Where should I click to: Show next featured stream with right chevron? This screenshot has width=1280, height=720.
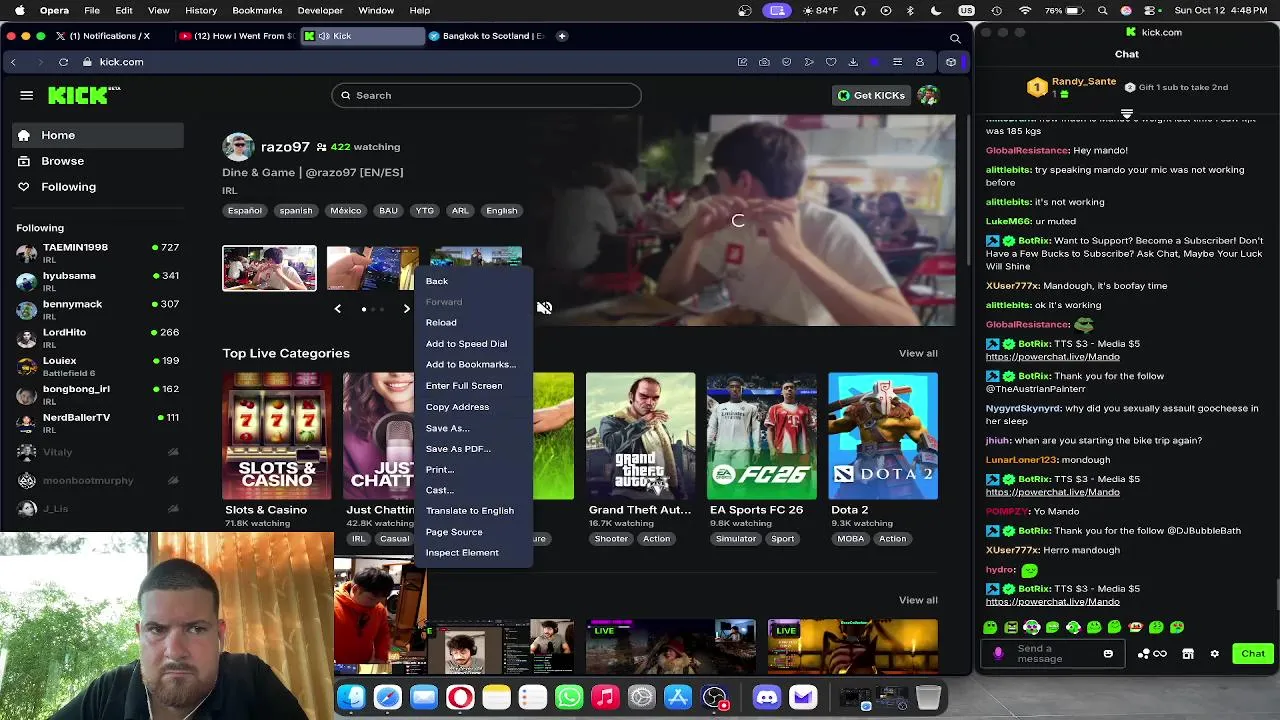click(x=407, y=309)
